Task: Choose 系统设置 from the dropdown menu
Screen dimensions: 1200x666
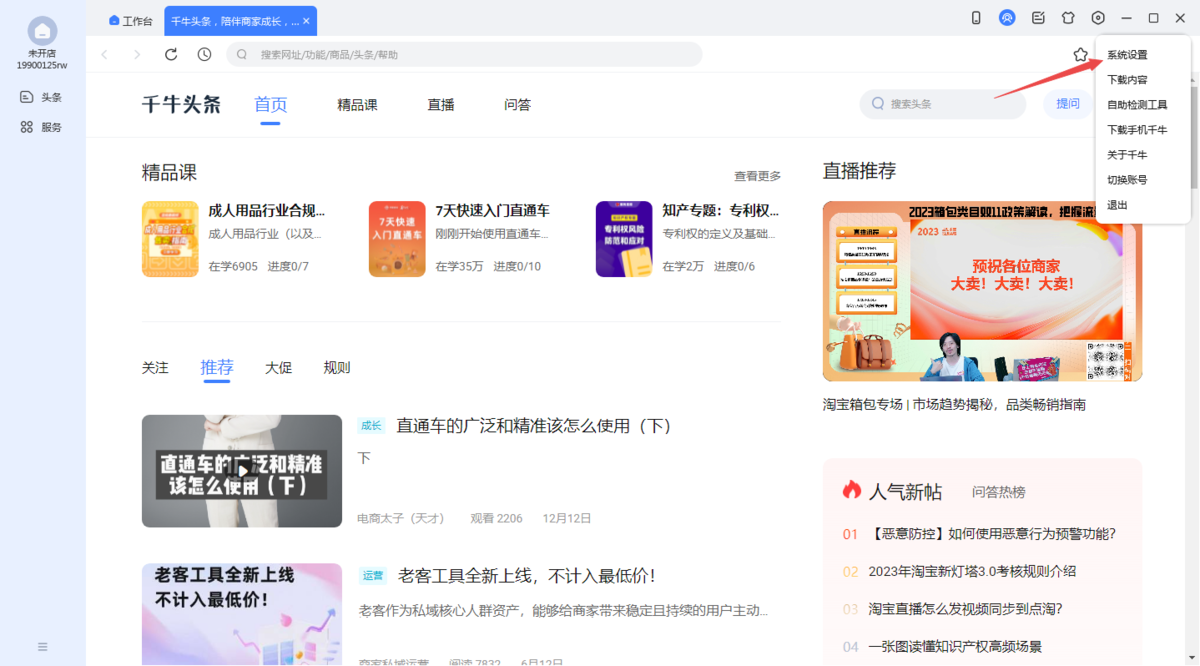Action: point(1127,55)
